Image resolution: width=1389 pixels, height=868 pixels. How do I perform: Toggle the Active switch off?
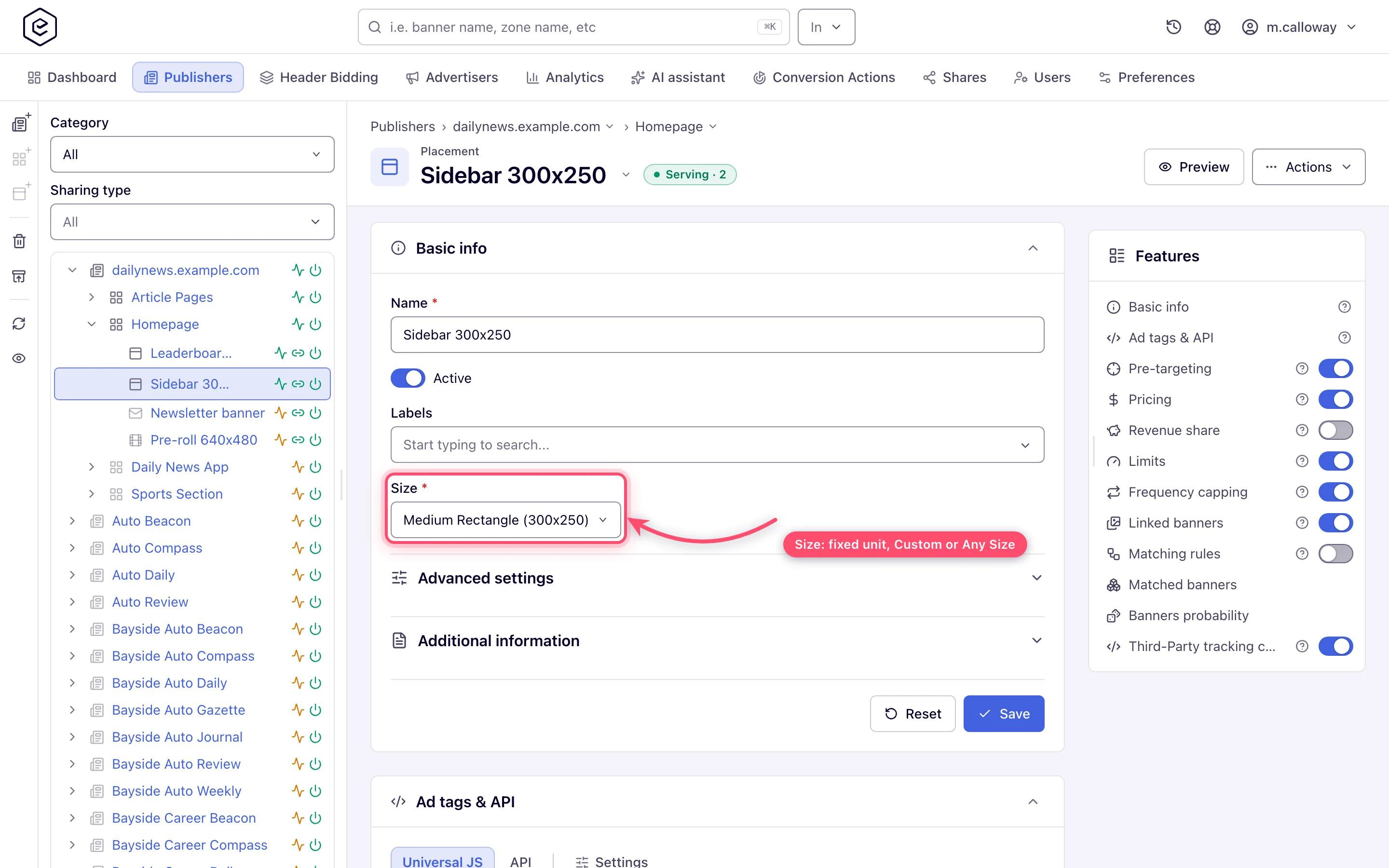click(408, 379)
